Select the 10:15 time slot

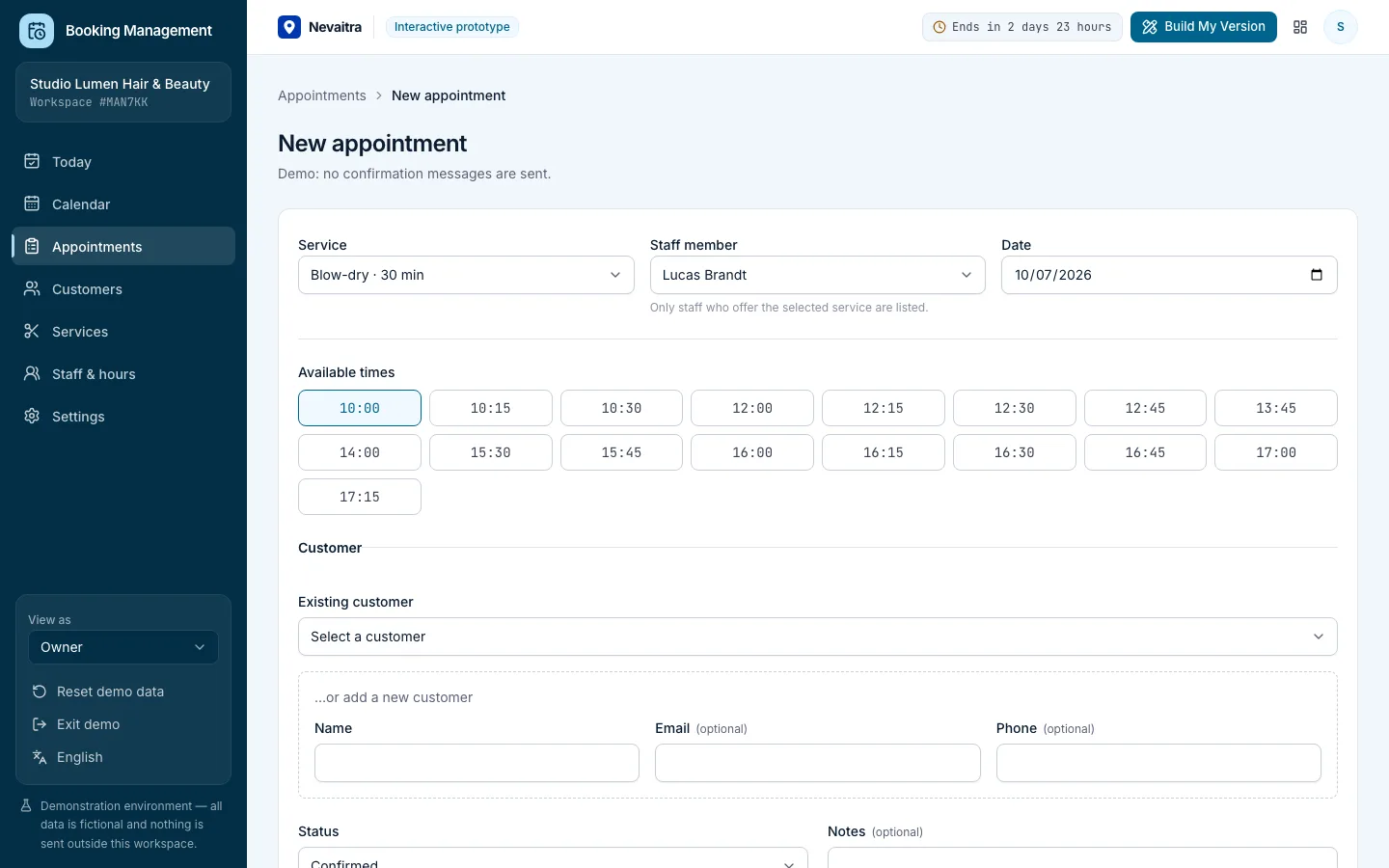pyautogui.click(x=490, y=408)
